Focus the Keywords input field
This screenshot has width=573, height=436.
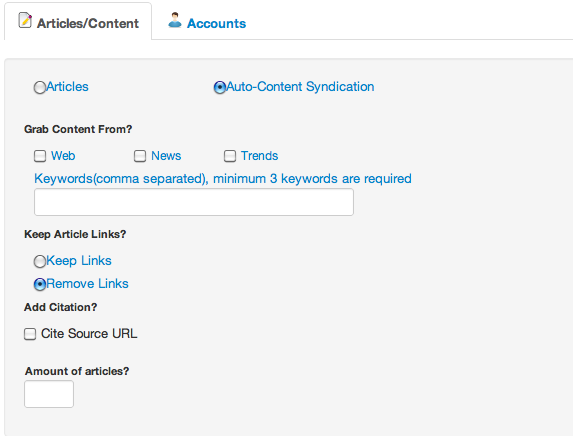click(x=194, y=202)
